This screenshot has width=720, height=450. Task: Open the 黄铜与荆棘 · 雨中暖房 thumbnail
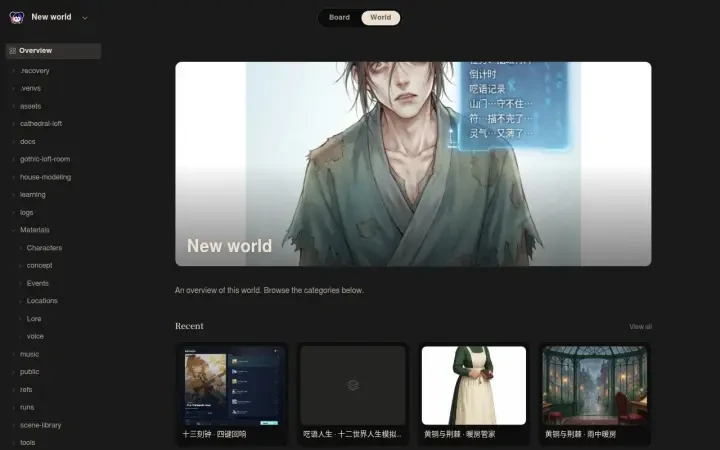(595, 386)
